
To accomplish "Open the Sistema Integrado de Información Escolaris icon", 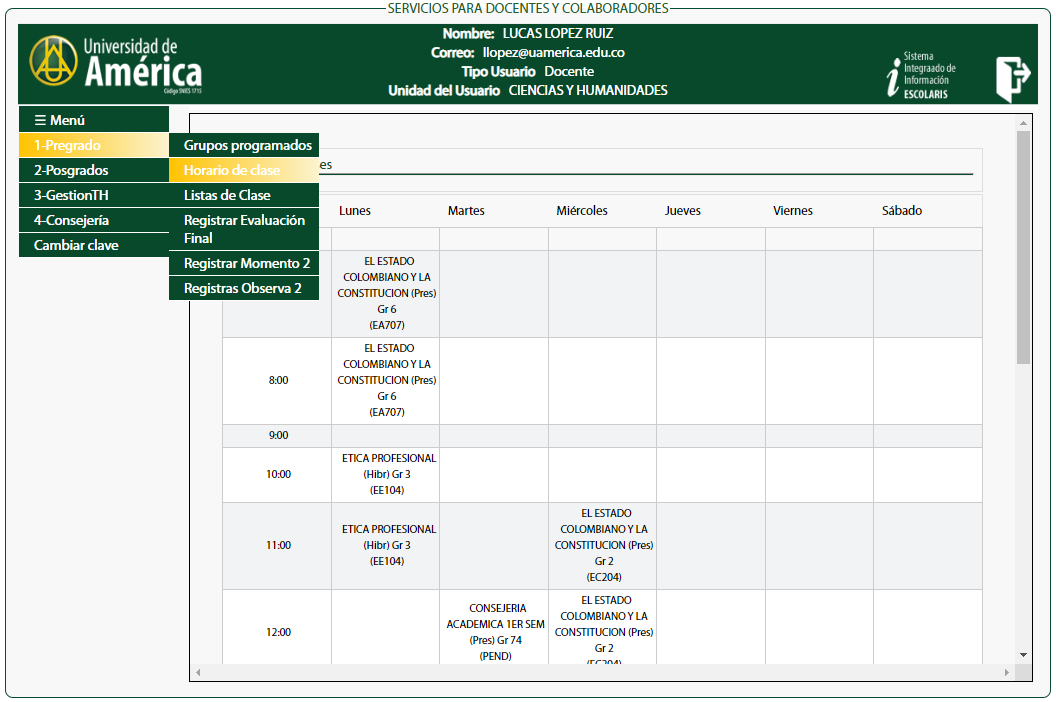I will click(921, 75).
